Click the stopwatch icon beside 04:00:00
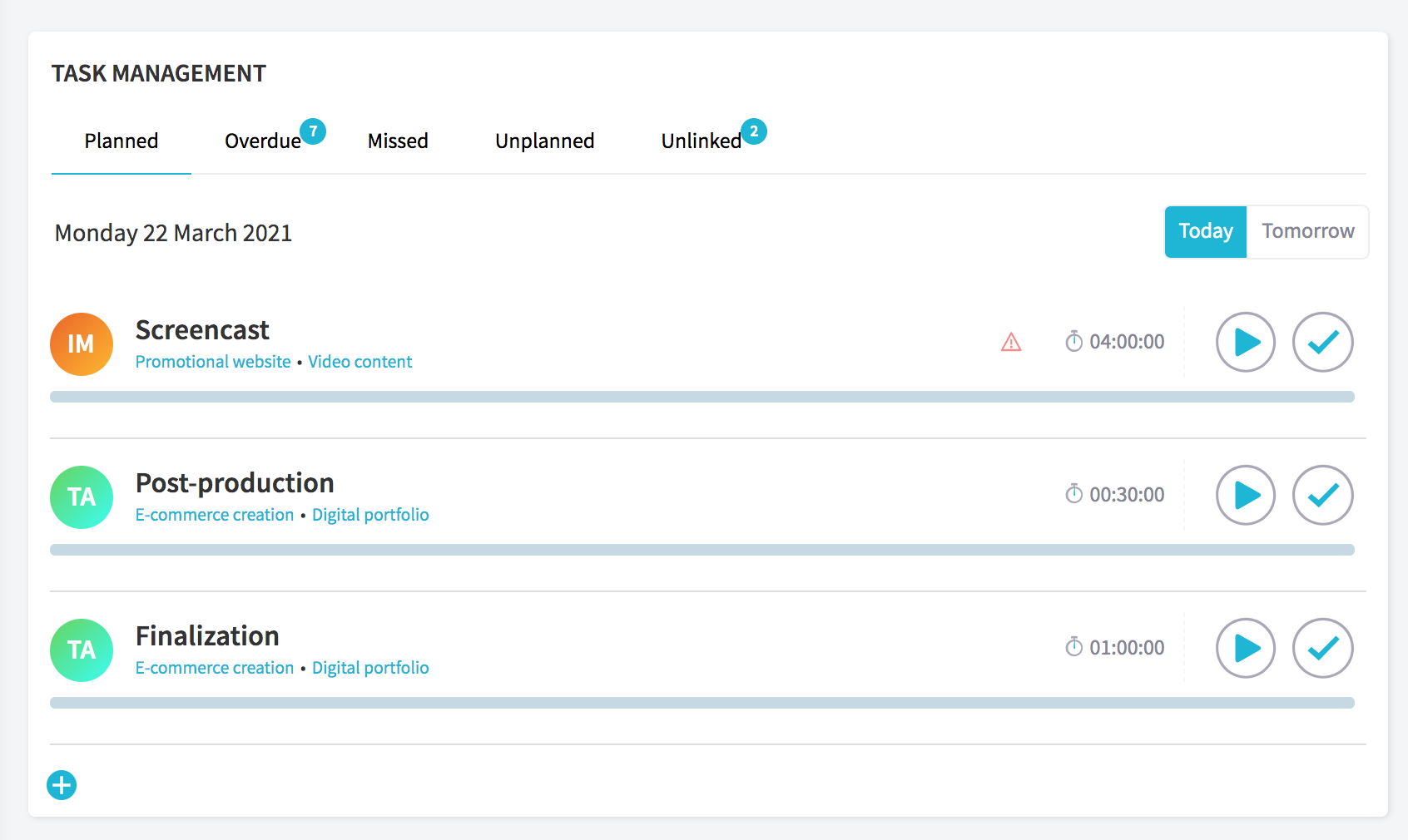Image resolution: width=1408 pixels, height=840 pixels. [1074, 341]
